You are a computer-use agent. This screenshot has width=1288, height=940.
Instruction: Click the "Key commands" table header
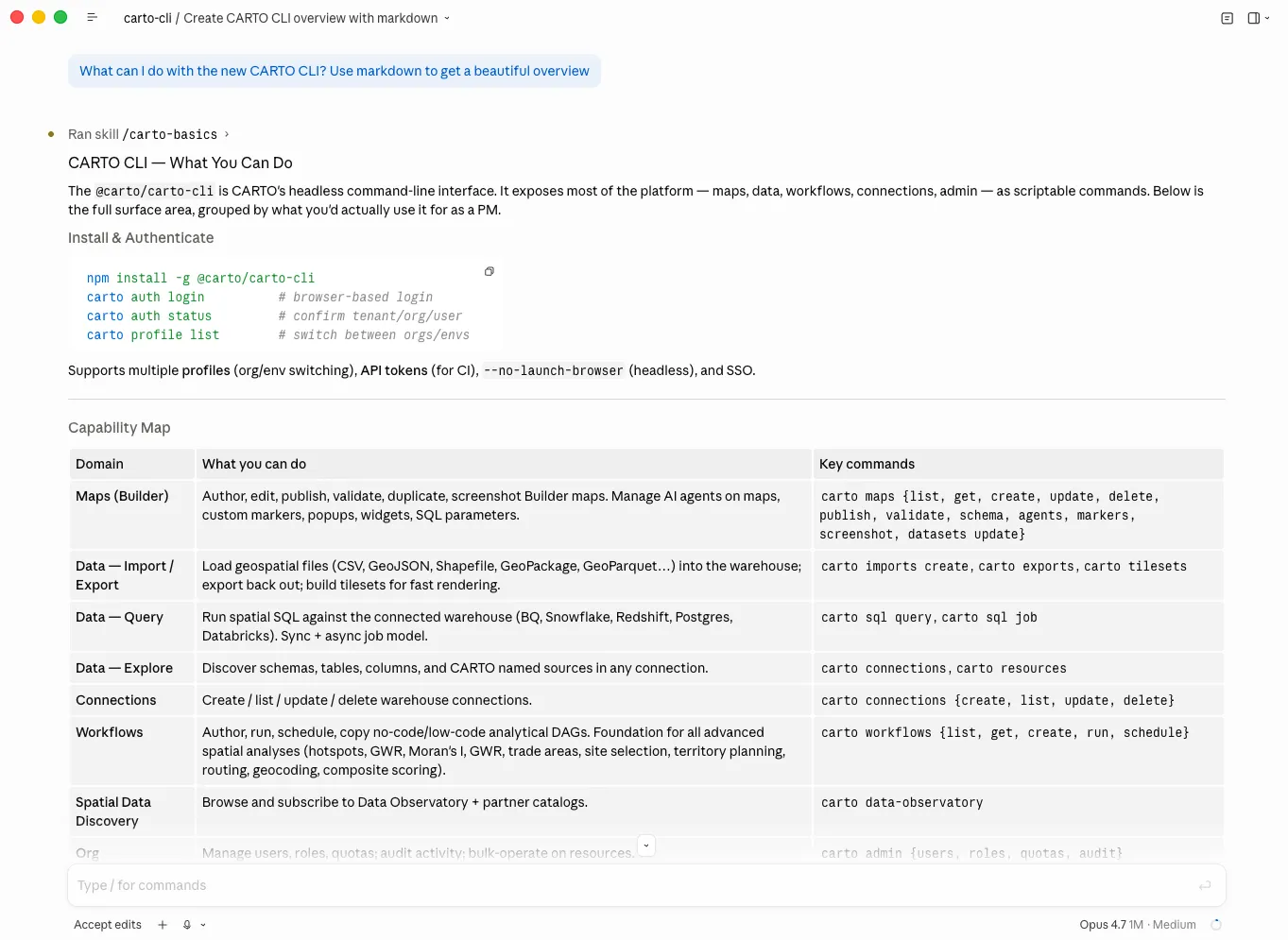click(x=1019, y=464)
